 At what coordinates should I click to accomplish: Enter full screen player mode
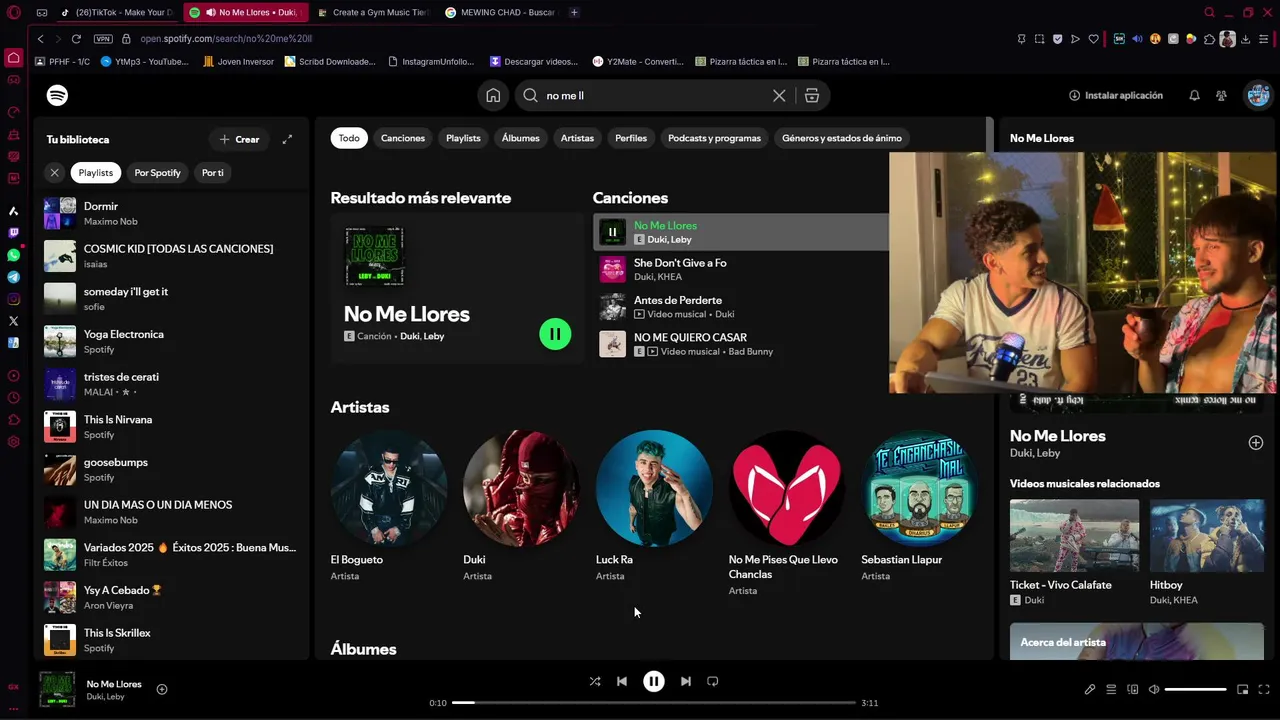(1264, 689)
